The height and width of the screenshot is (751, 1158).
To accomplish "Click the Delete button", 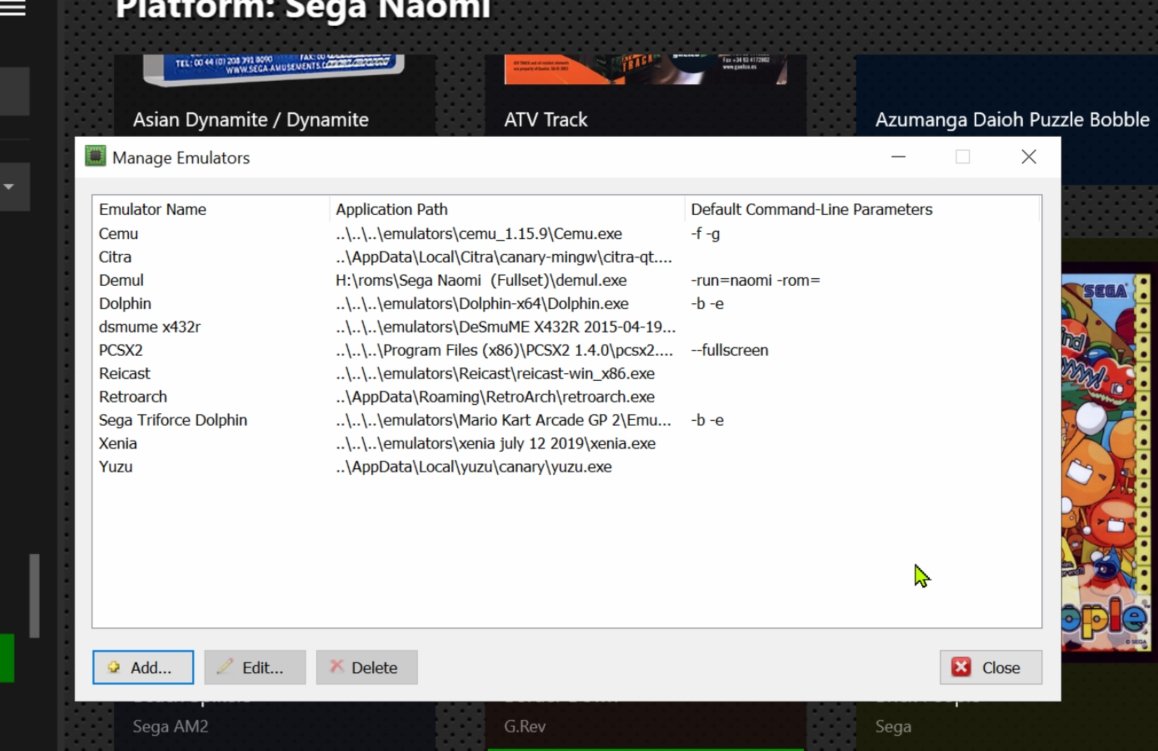I will click(367, 668).
